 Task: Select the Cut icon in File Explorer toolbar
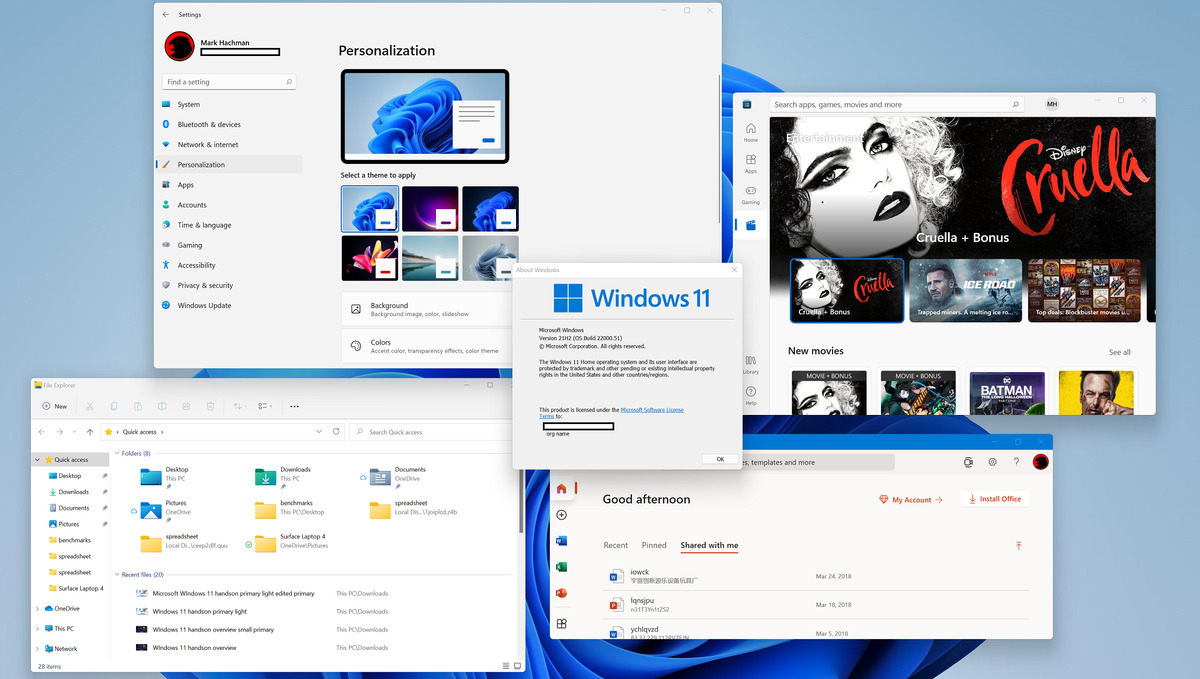[x=89, y=406]
